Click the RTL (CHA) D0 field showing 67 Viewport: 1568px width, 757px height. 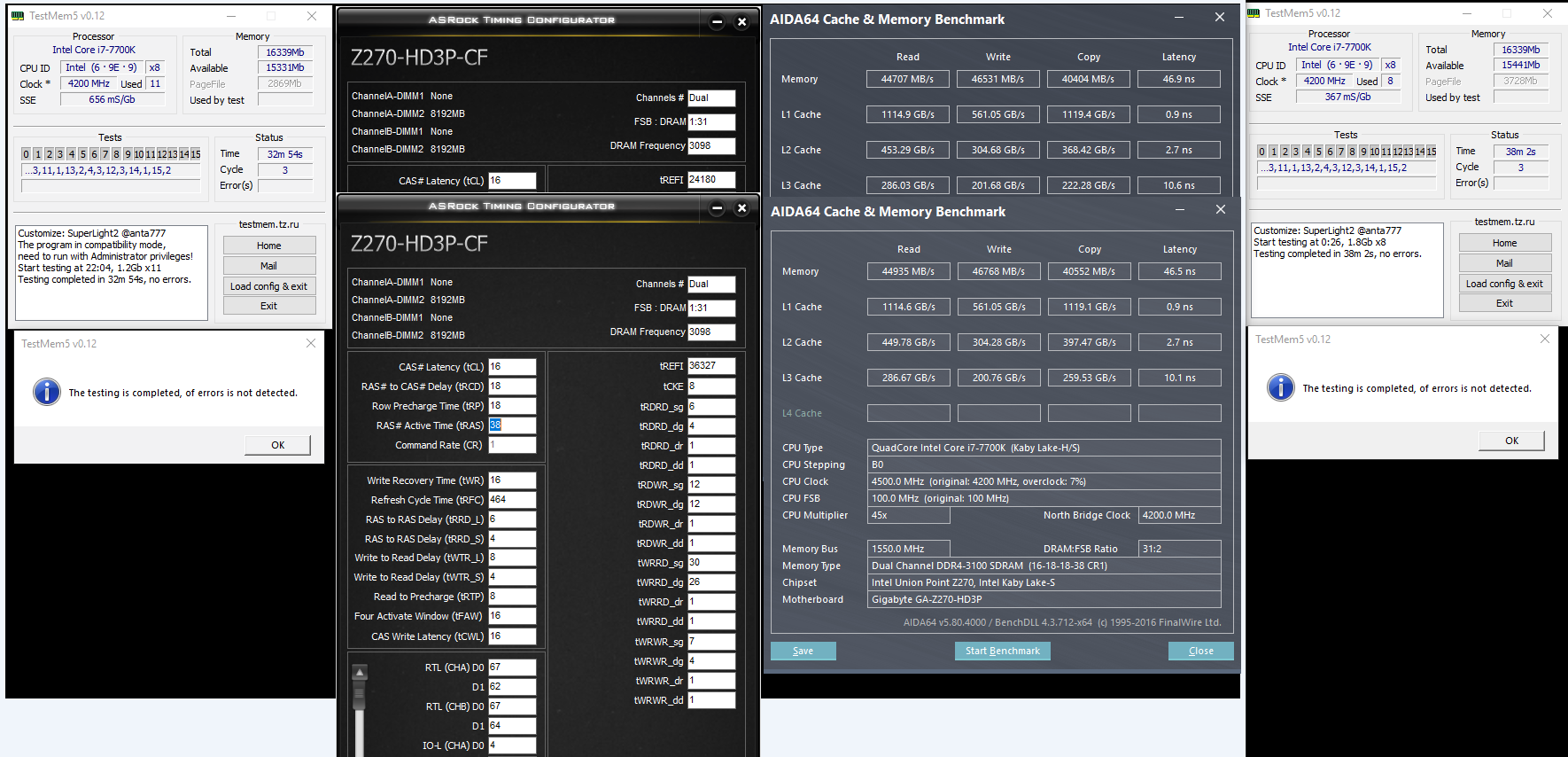tap(512, 667)
